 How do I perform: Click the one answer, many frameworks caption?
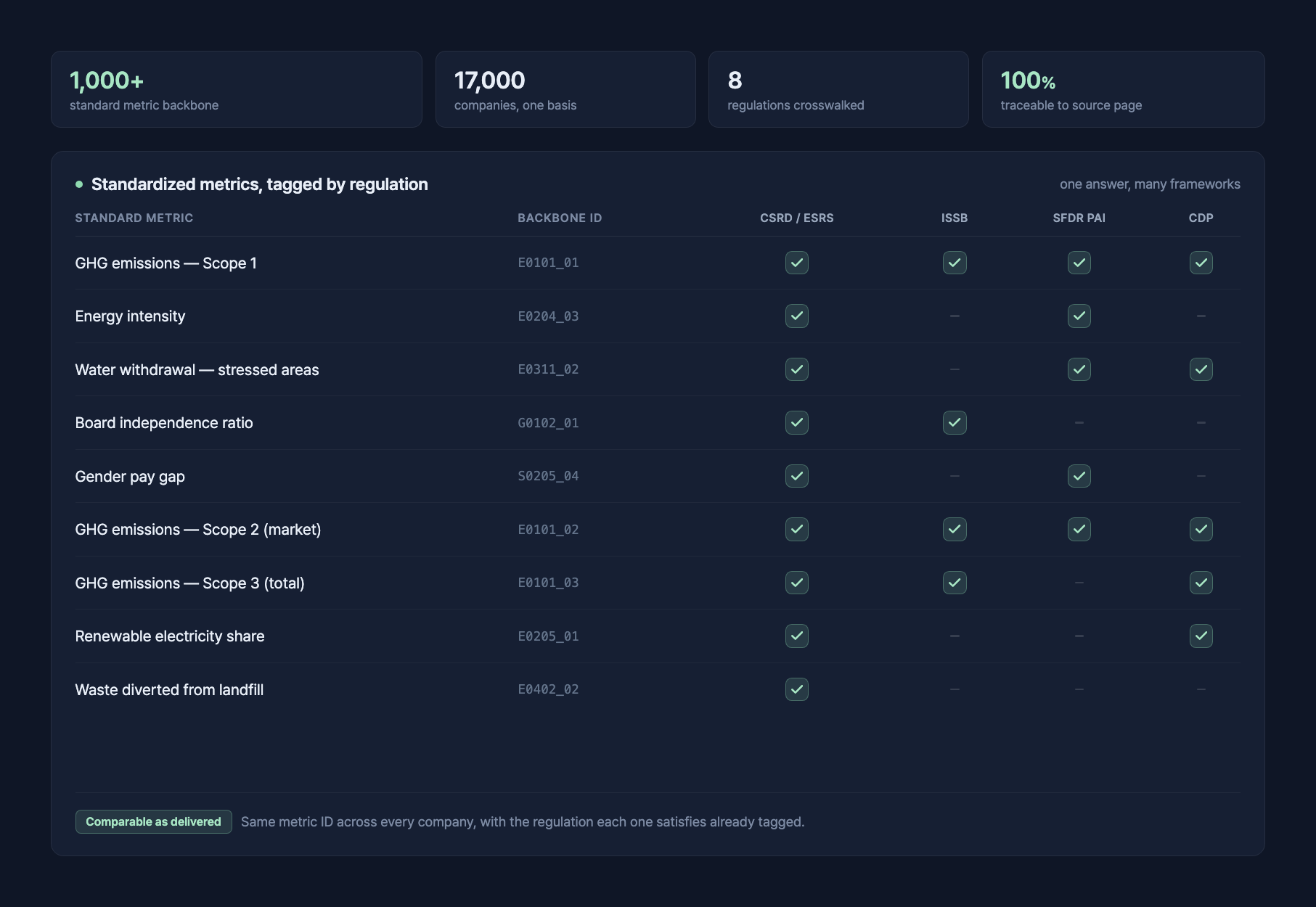pyautogui.click(x=1150, y=184)
